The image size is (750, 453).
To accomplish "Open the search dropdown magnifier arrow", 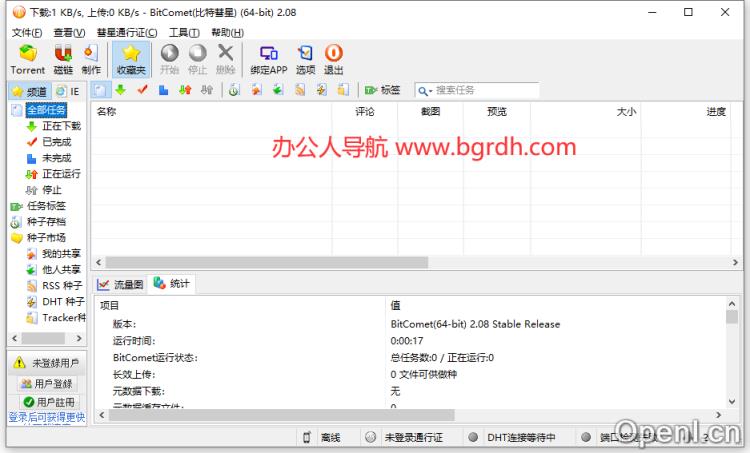I will (x=425, y=91).
